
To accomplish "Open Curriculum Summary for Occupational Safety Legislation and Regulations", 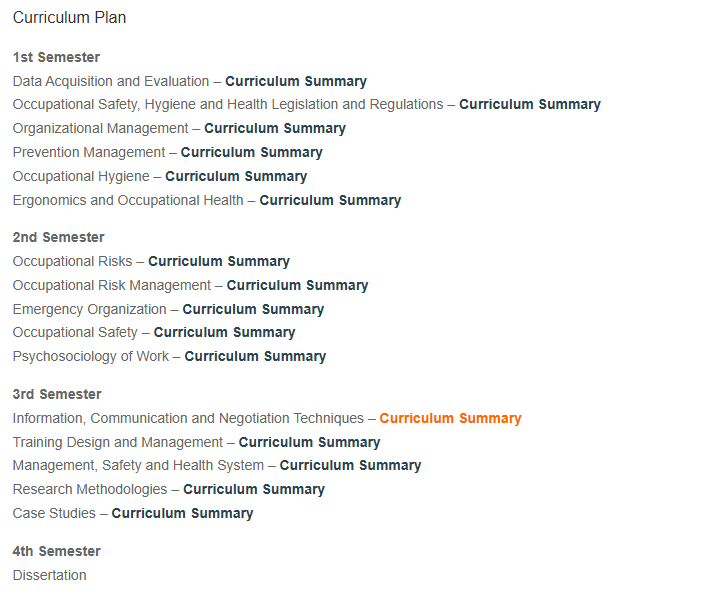I will click(x=530, y=104).
